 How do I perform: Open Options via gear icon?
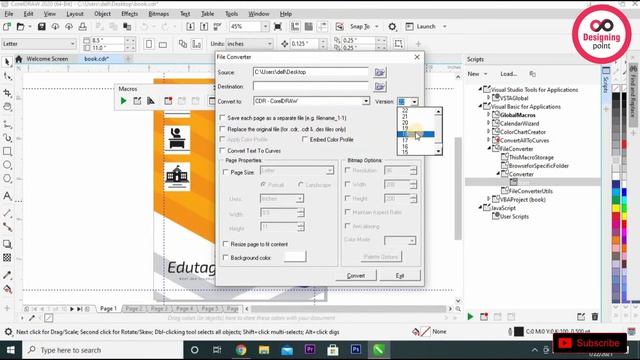(392, 27)
